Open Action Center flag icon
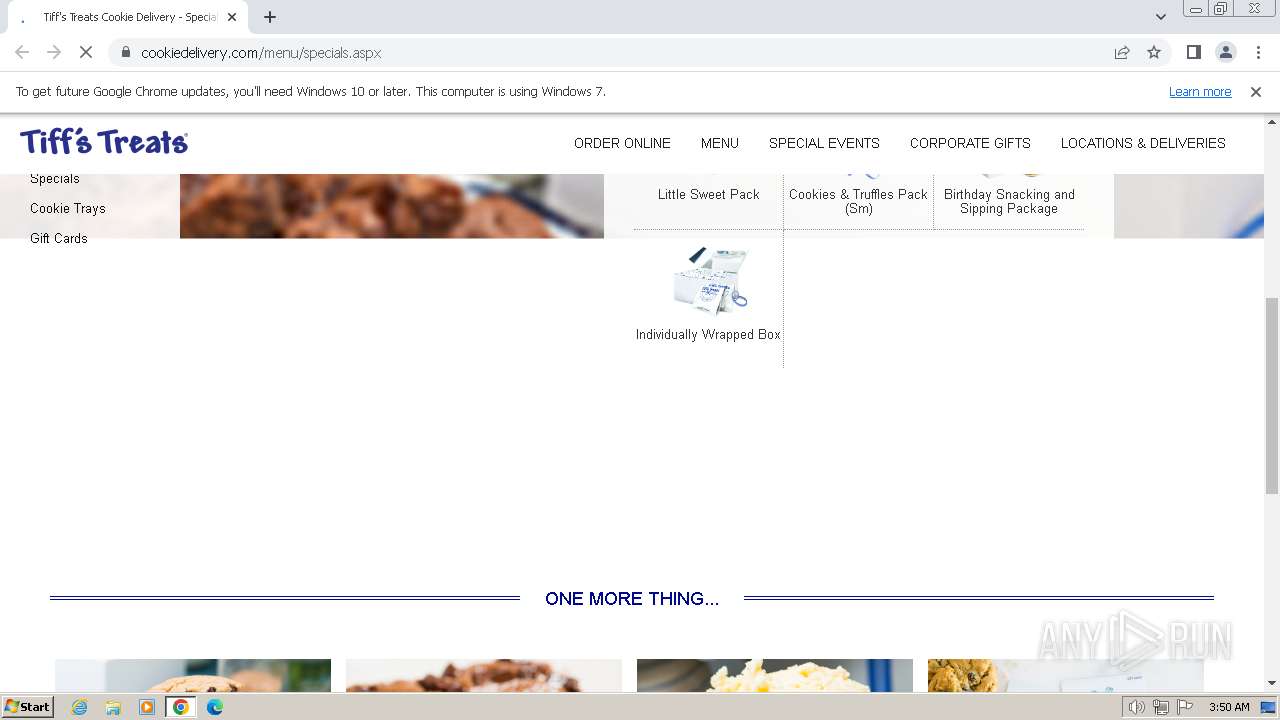 tap(1185, 707)
